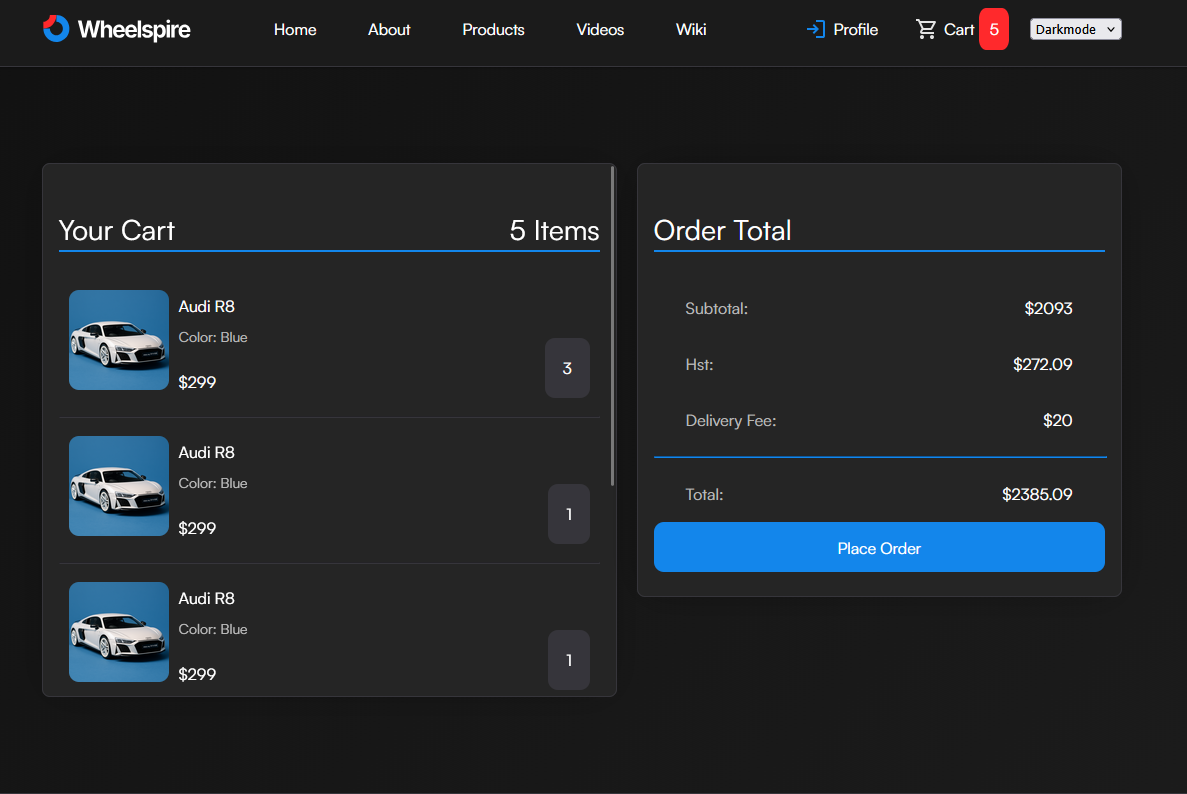Click the first item's quantity field
Screen dimensions: 1187x794
567,368
